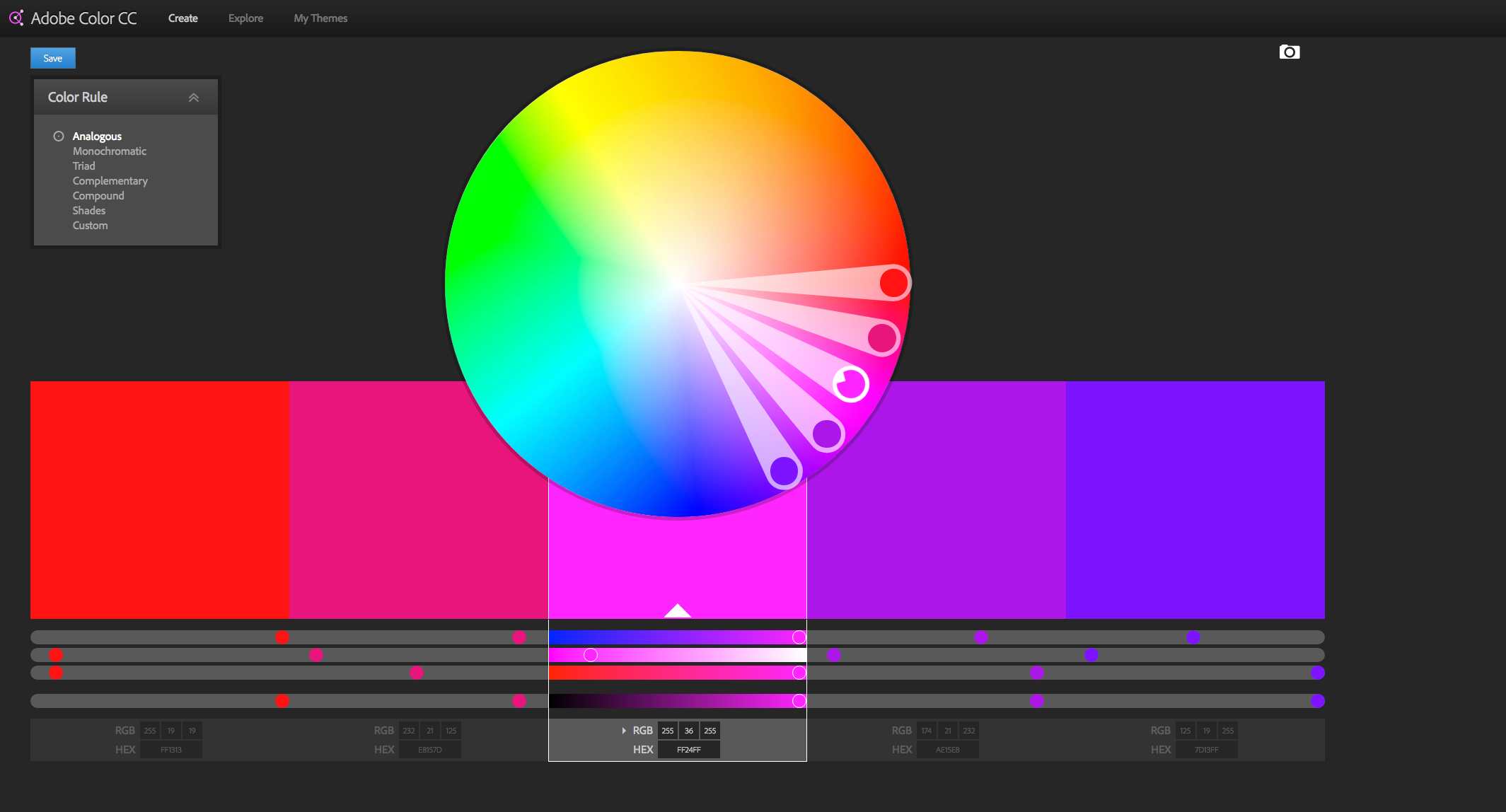Image resolution: width=1506 pixels, height=812 pixels.
Task: Collapse the Color Rule panel chevron
Action: (194, 98)
